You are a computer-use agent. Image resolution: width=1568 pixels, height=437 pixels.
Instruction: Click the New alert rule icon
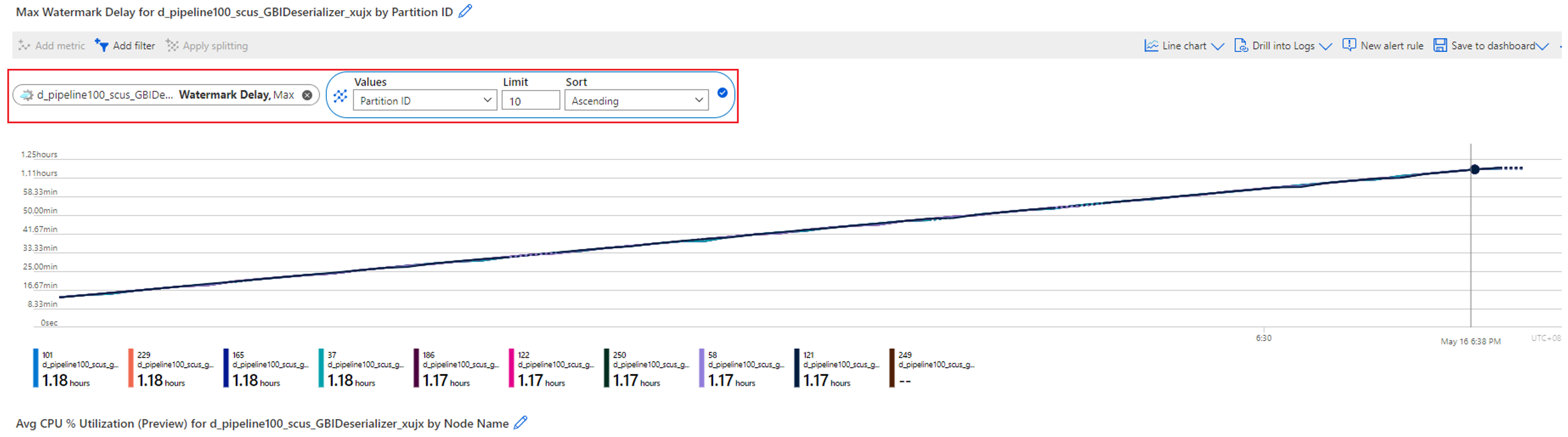(1349, 46)
